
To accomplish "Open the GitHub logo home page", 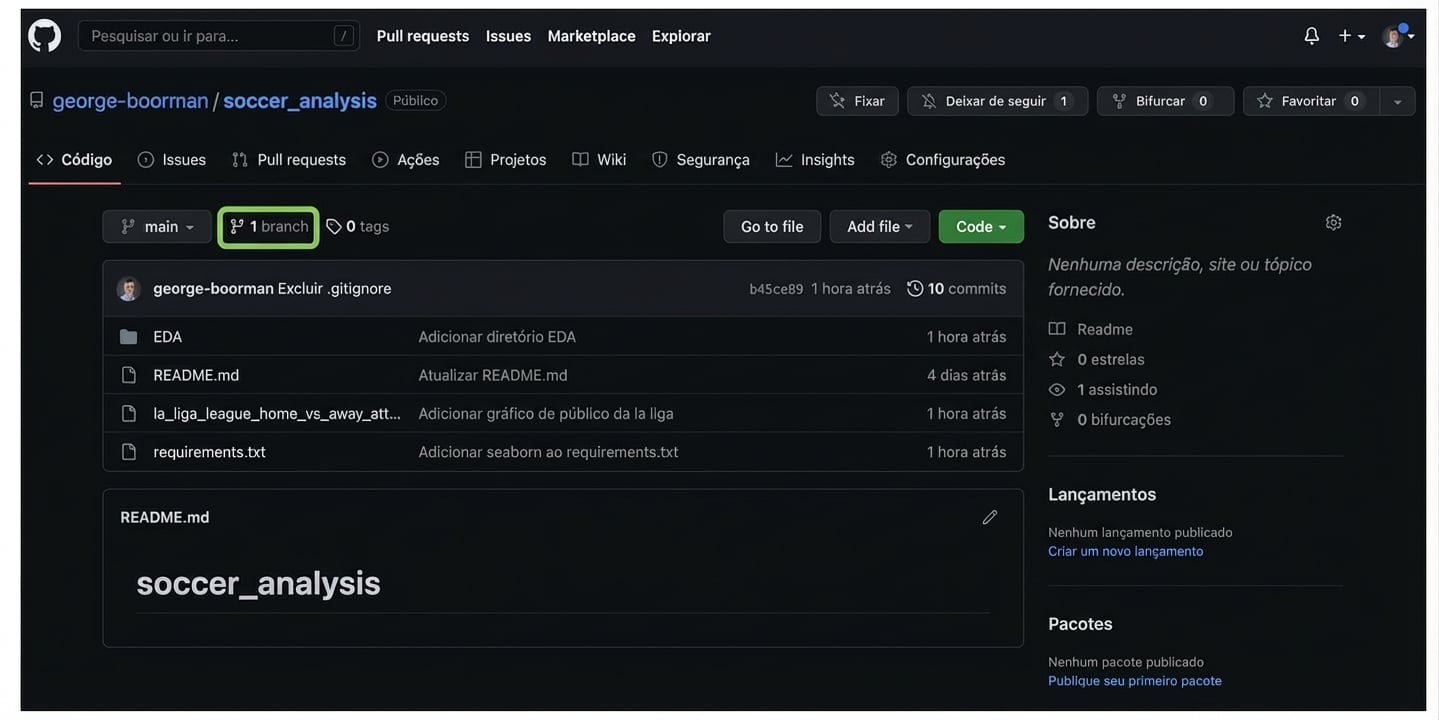I will coord(44,36).
